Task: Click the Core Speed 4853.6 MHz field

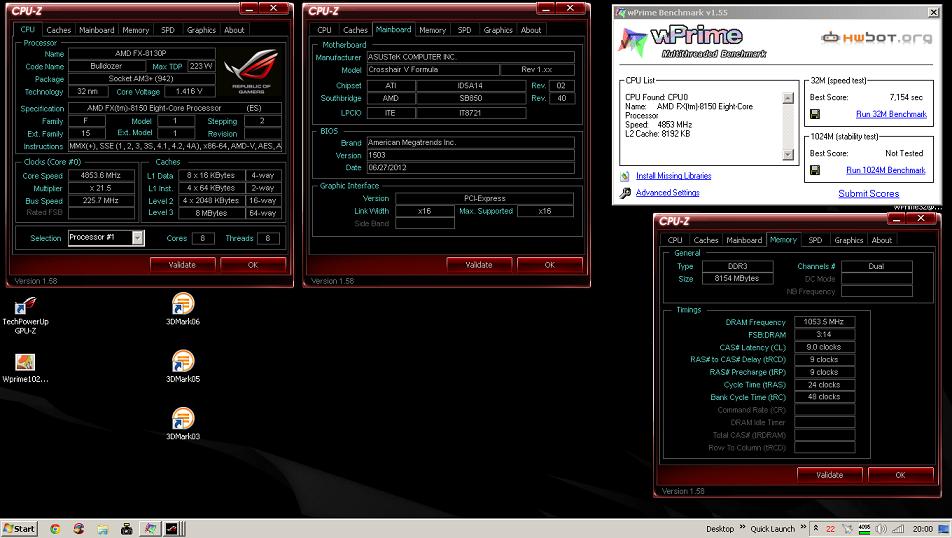Action: tap(101, 175)
